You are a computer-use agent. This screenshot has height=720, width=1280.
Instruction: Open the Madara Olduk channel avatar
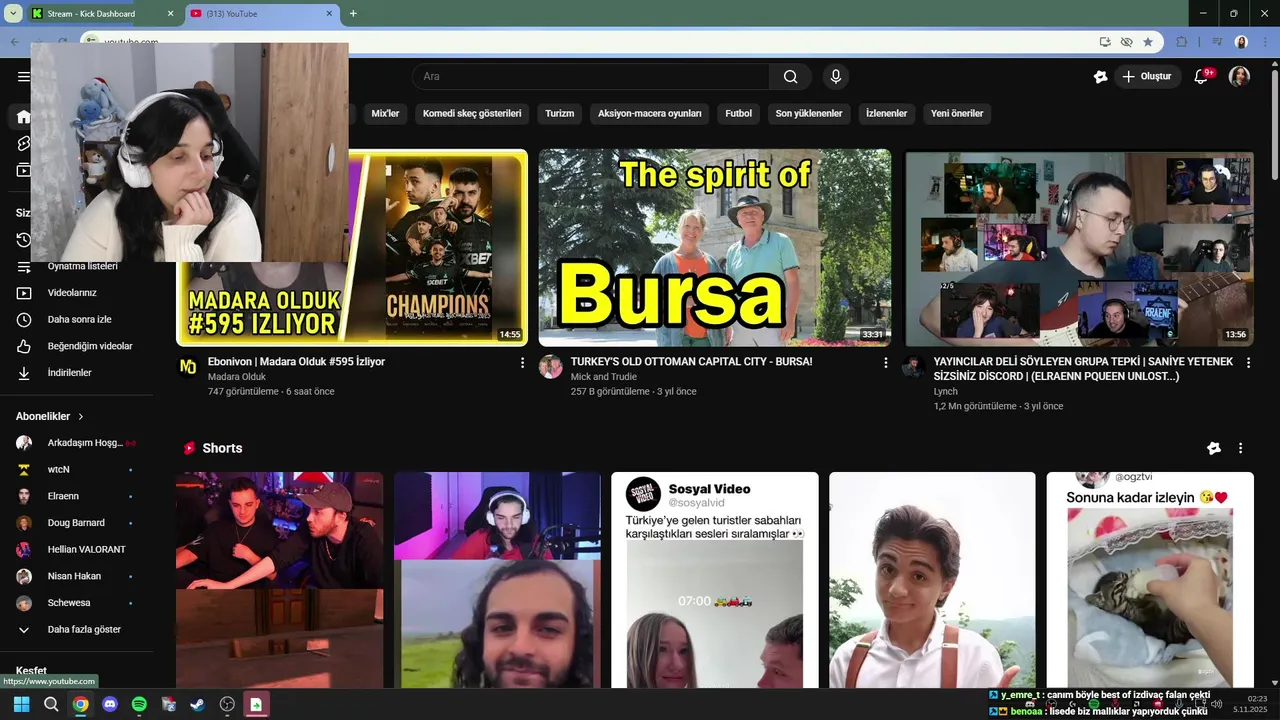click(x=188, y=367)
